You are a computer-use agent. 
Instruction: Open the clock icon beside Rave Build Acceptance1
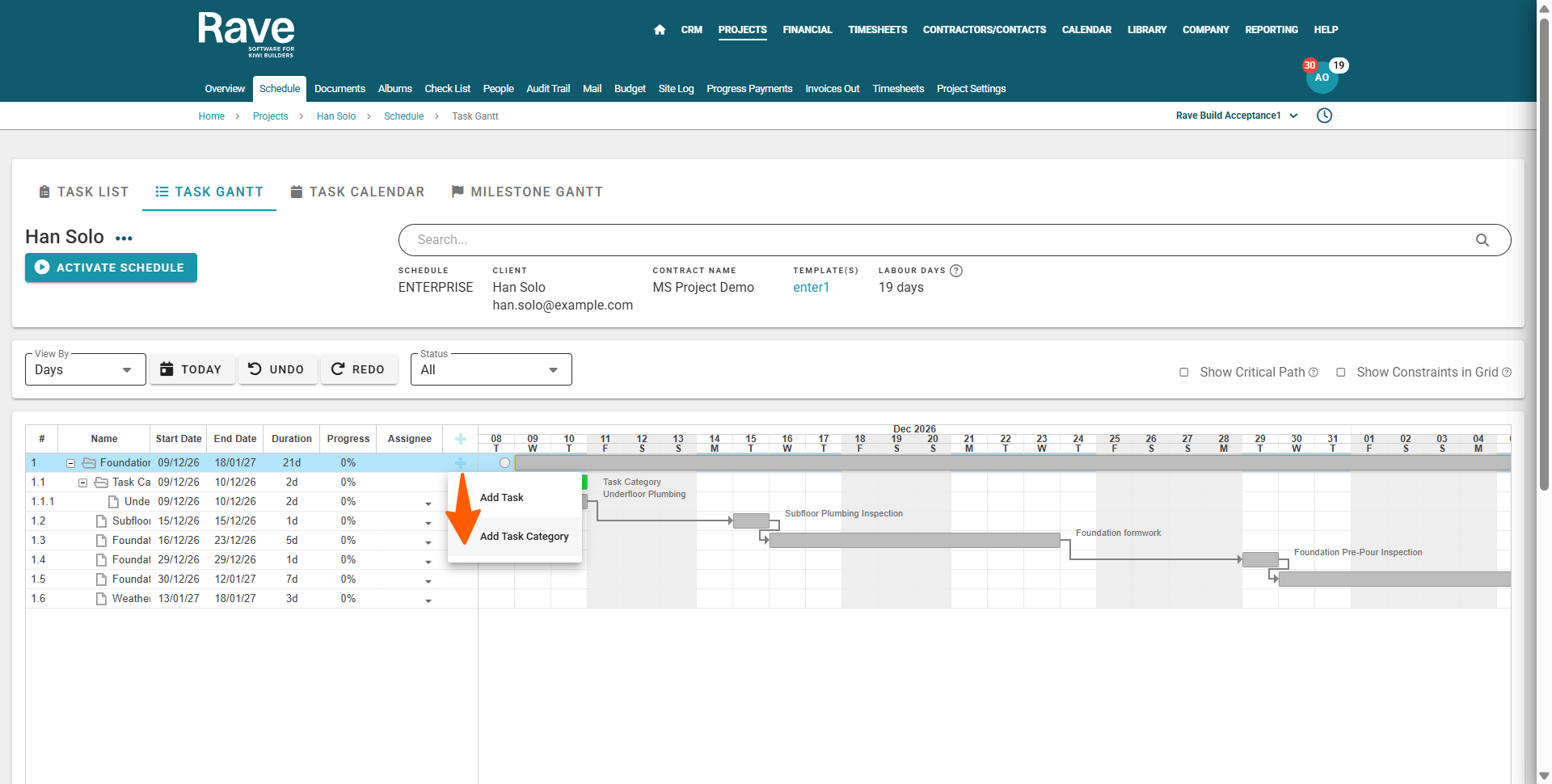1324,116
